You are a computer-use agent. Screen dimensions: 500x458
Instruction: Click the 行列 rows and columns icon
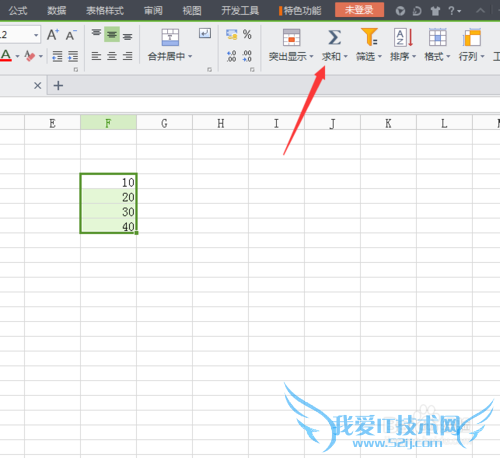[x=472, y=37]
